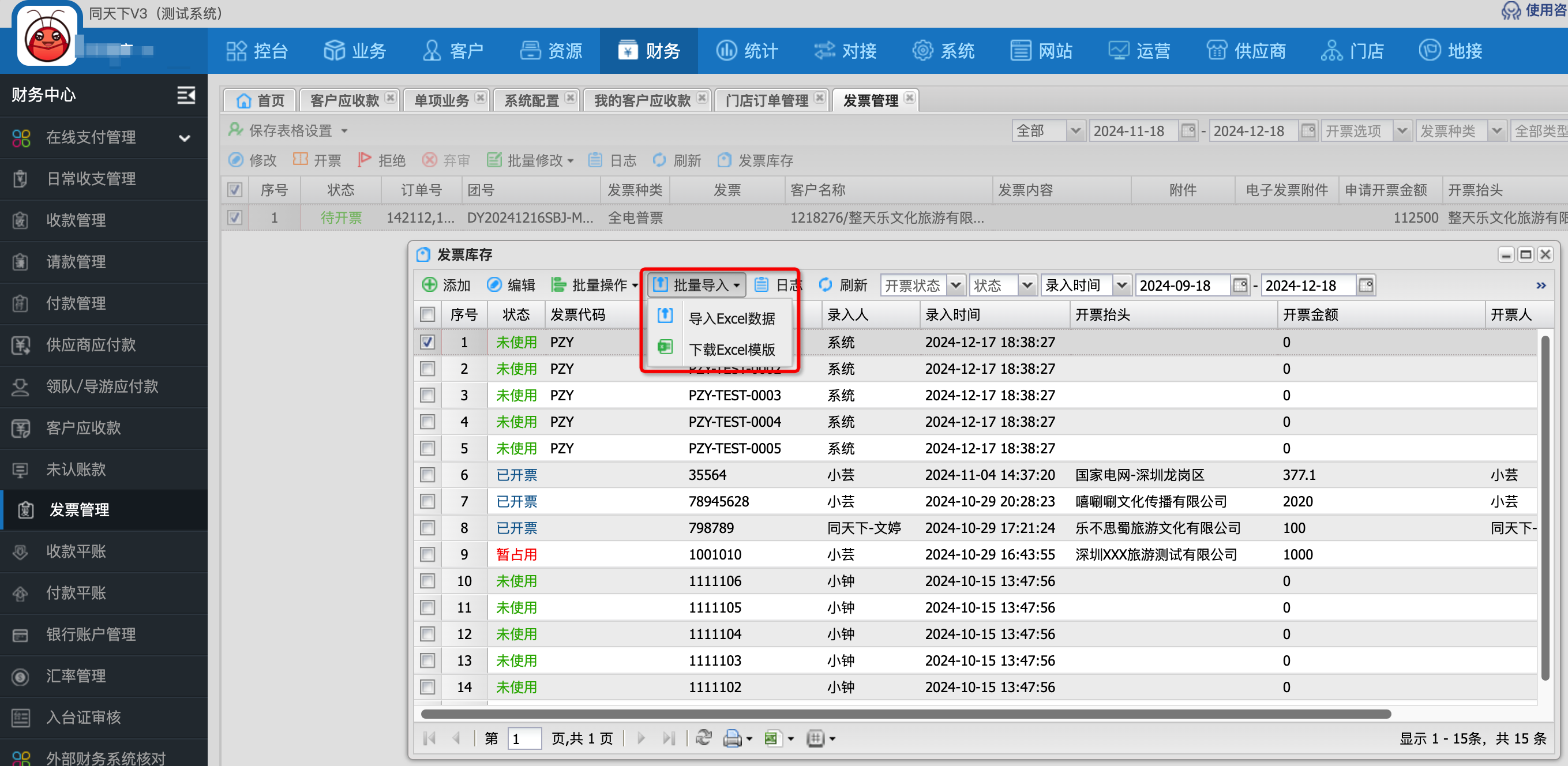
Task: Open the 供应商 supplier module
Action: tap(1246, 51)
